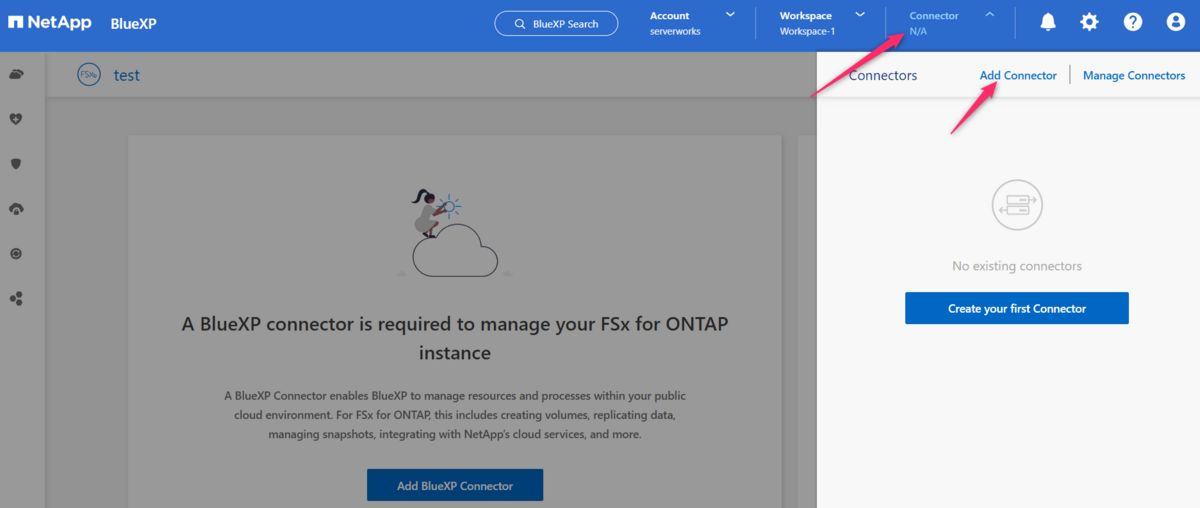Click the Connectors panel heading

(x=883, y=75)
